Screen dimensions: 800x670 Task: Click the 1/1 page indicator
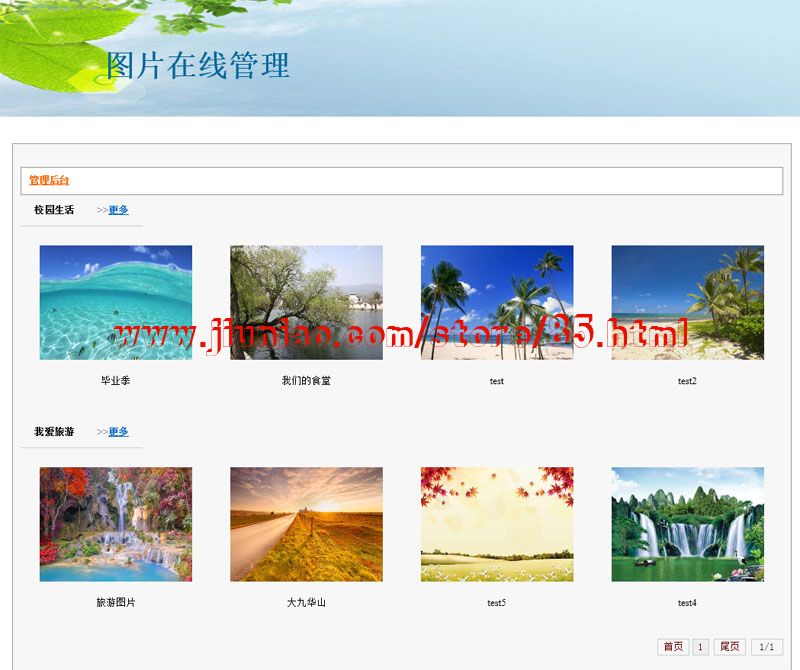coord(767,647)
